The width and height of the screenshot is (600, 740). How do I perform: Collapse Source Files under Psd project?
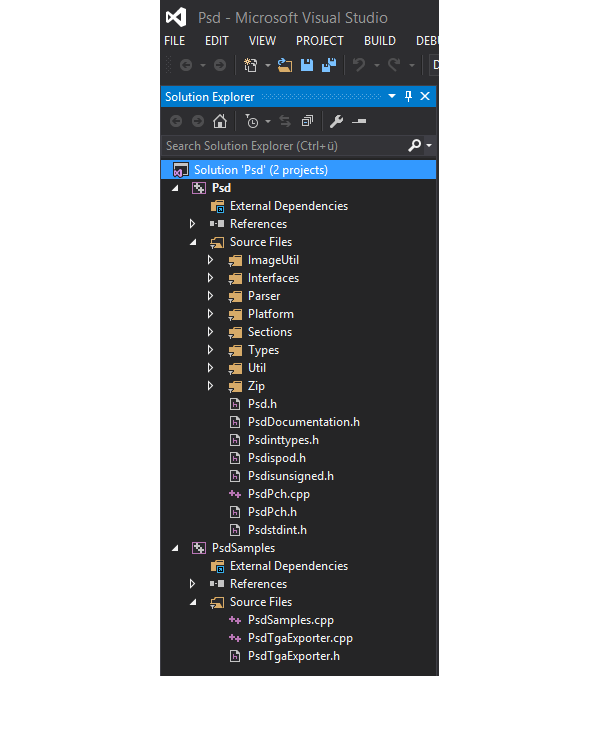(193, 242)
